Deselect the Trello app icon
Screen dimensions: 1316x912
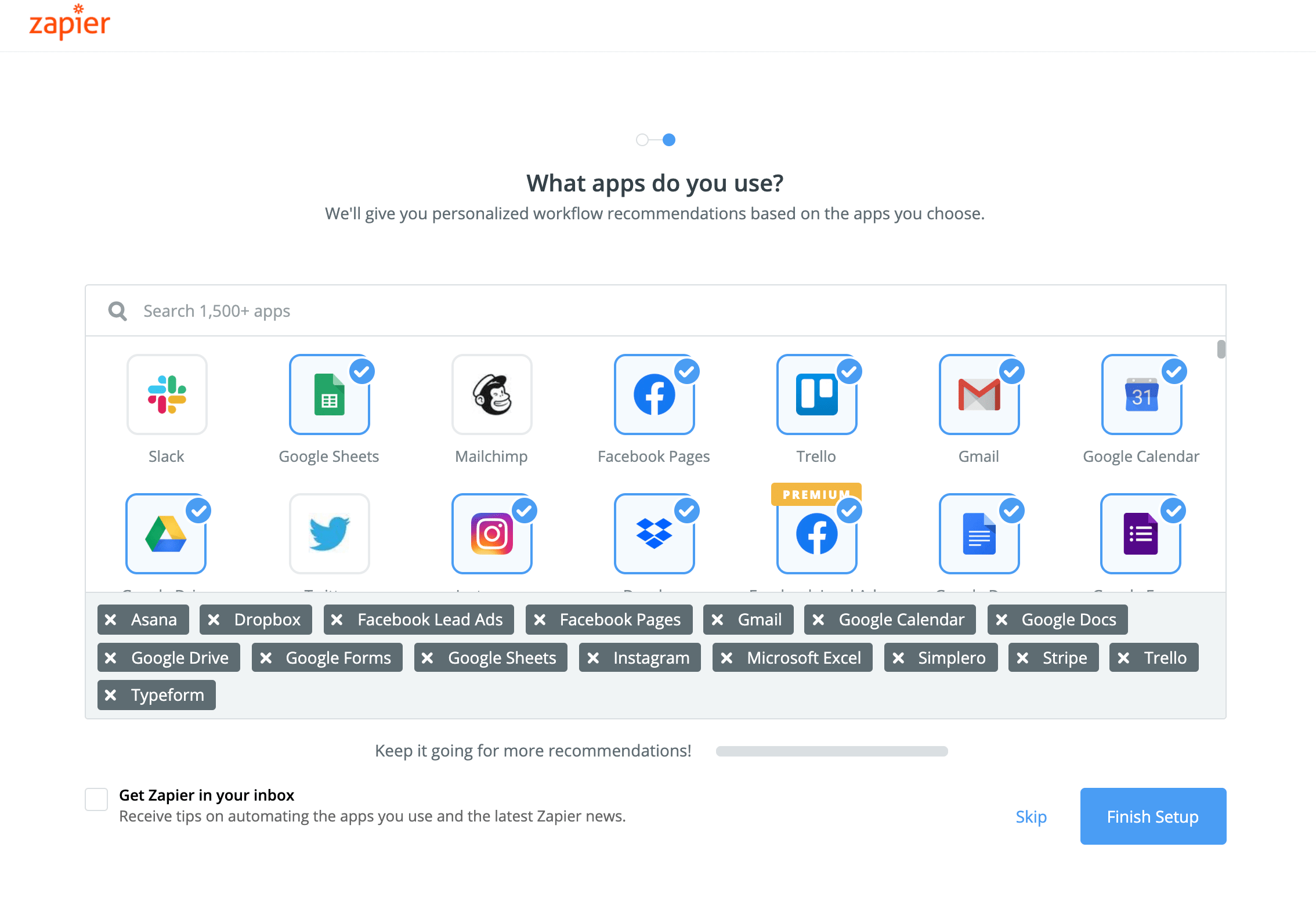click(816, 395)
